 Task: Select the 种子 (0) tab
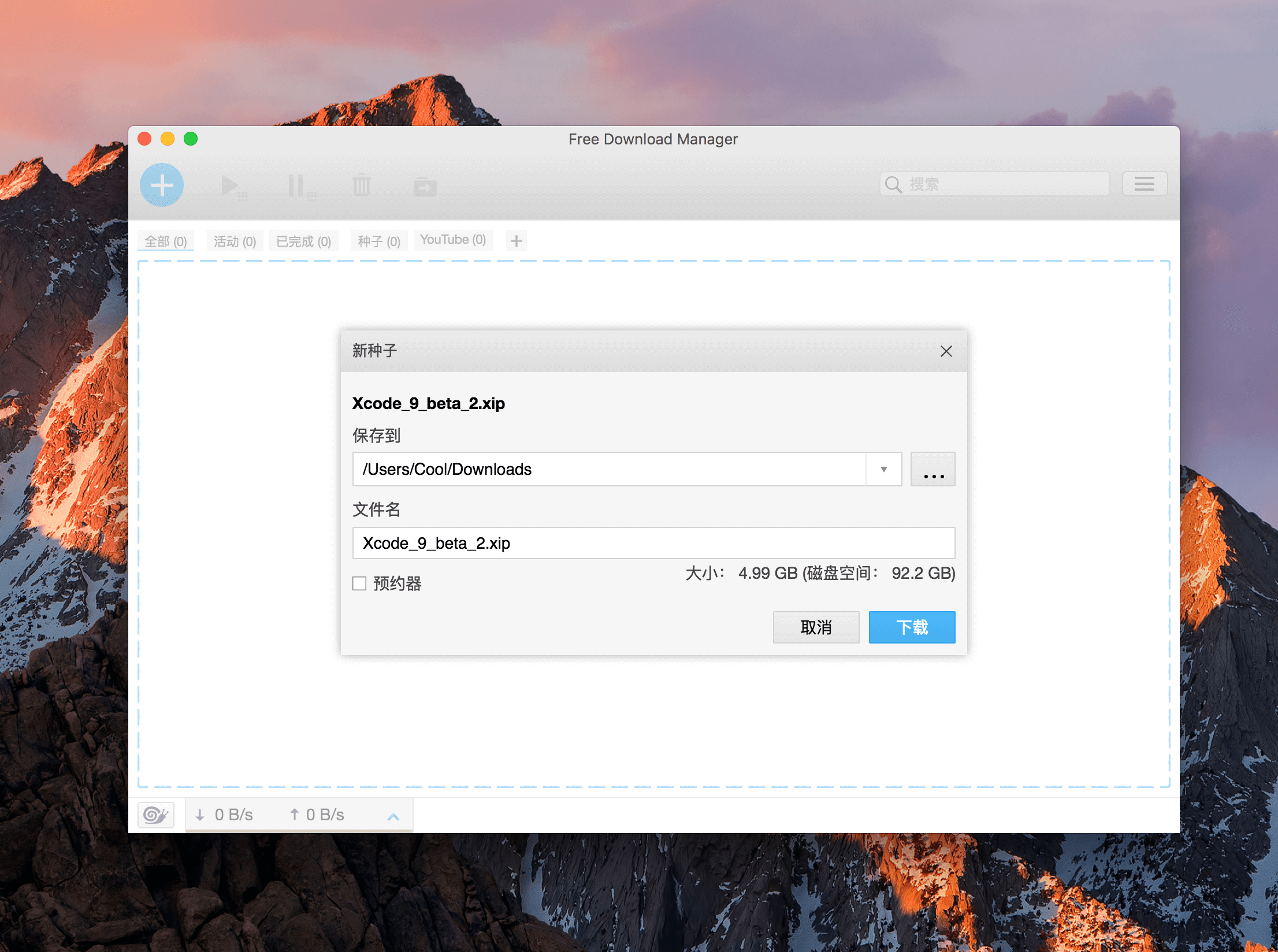[378, 241]
